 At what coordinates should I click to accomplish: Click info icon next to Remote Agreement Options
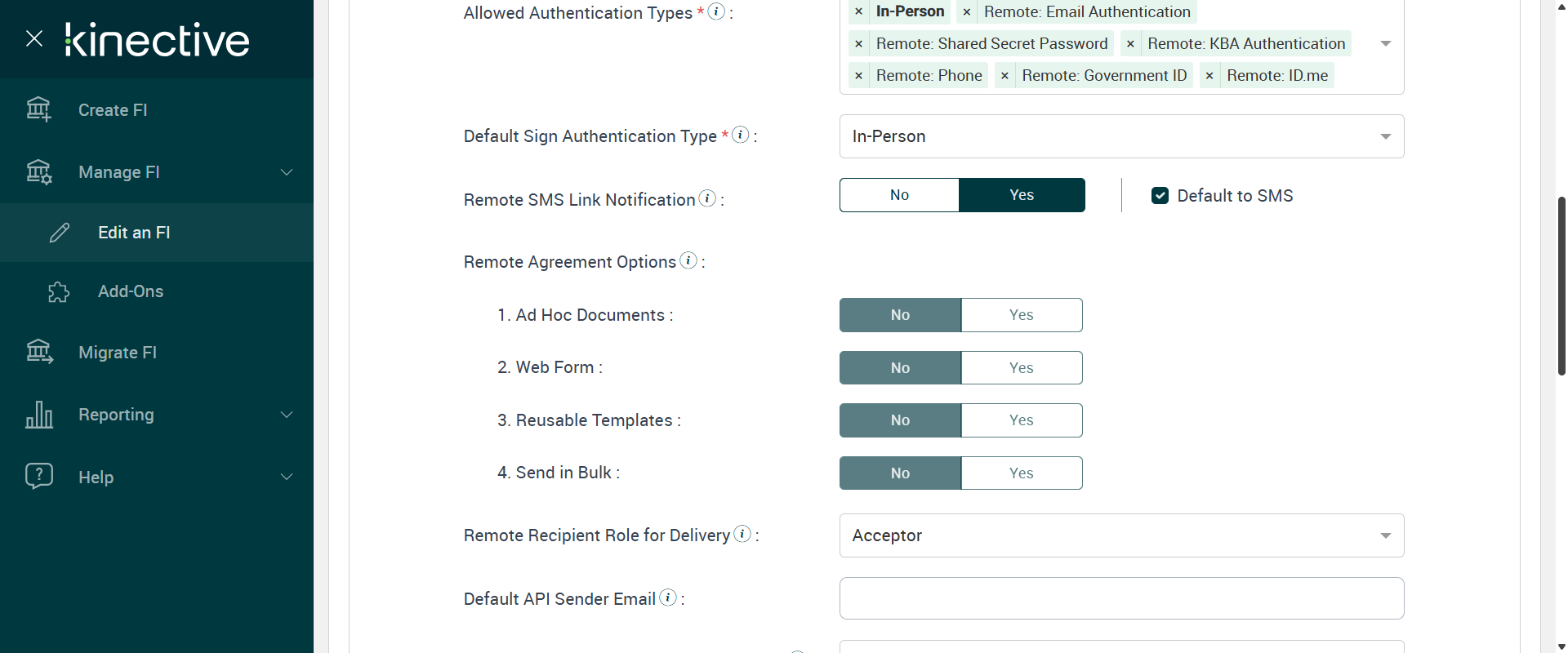coord(688,260)
